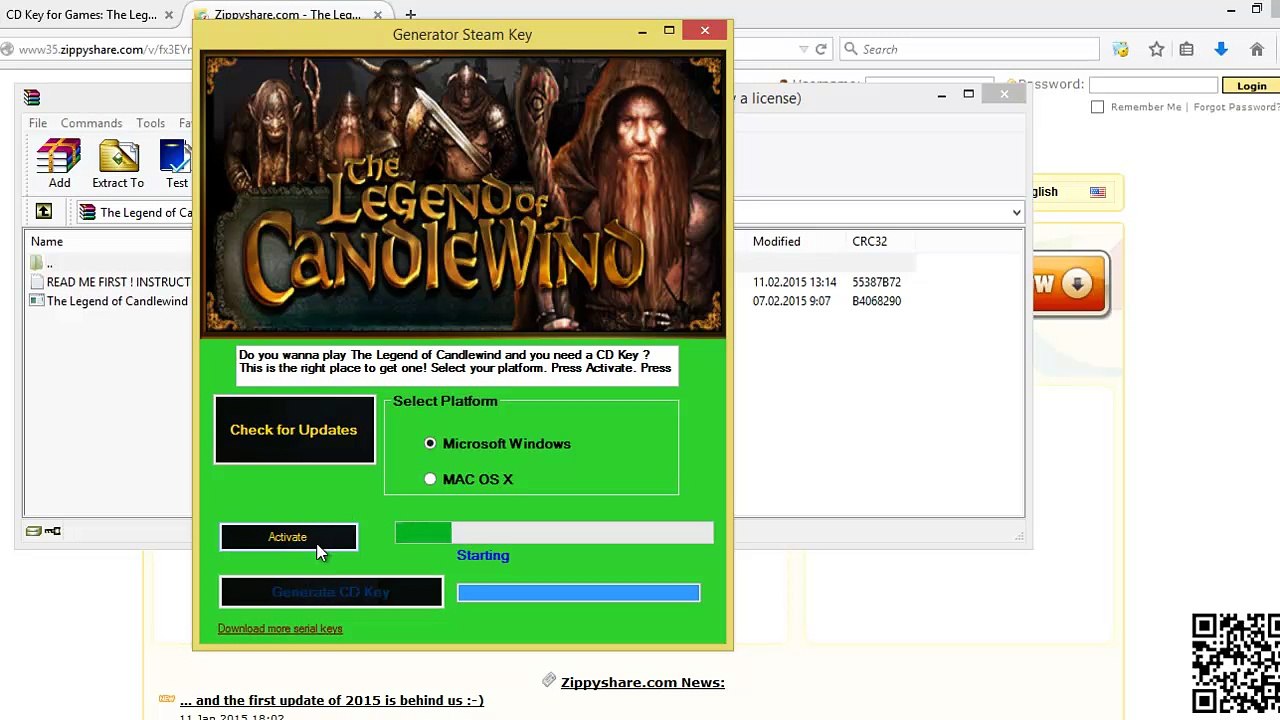Open the English language selector
The image size is (1280, 720).
click(x=1069, y=192)
